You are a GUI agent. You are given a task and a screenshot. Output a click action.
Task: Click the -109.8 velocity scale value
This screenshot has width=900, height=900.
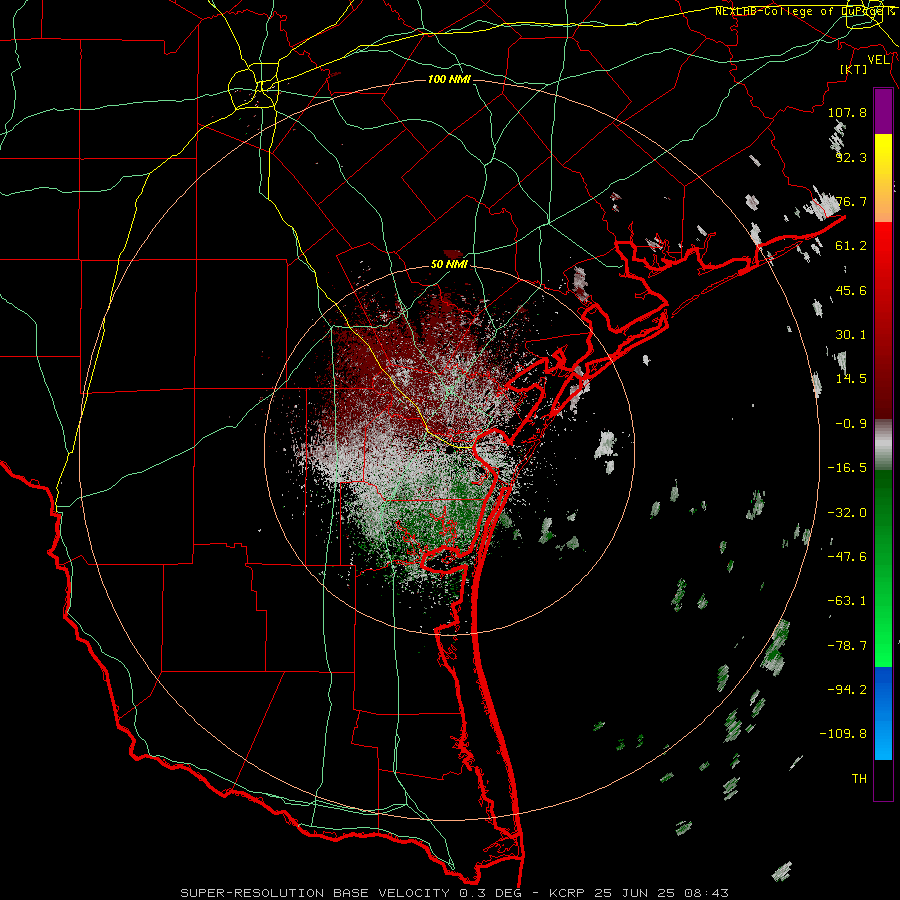tap(843, 734)
